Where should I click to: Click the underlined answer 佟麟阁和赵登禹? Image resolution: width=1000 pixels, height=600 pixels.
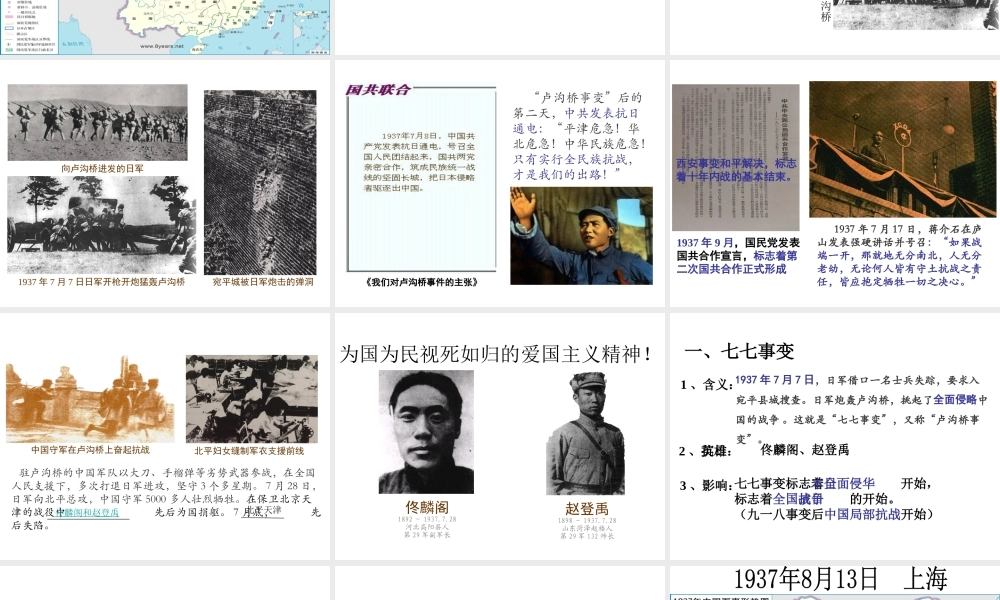(x=87, y=512)
